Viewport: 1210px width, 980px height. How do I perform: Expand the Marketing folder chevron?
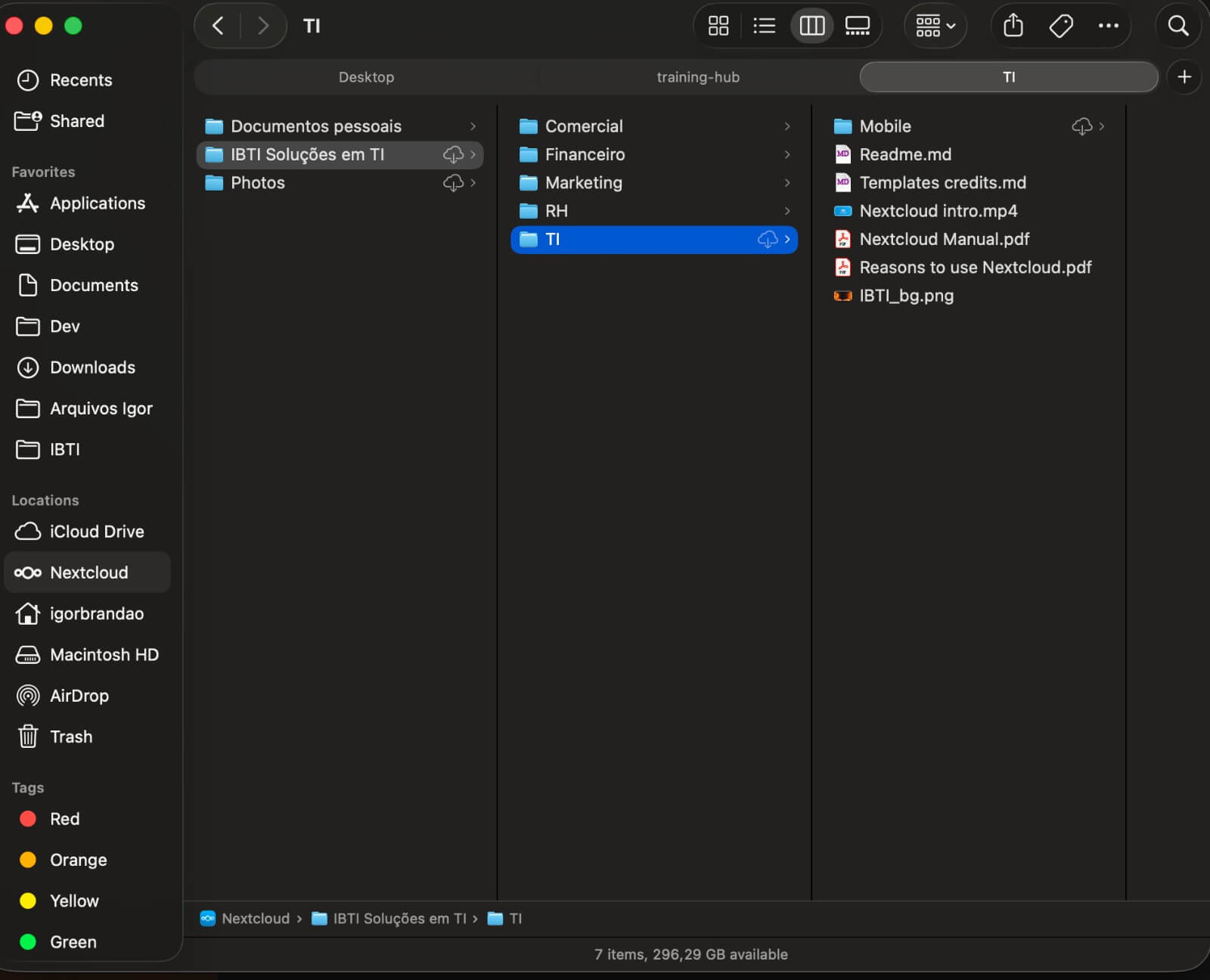tap(787, 183)
